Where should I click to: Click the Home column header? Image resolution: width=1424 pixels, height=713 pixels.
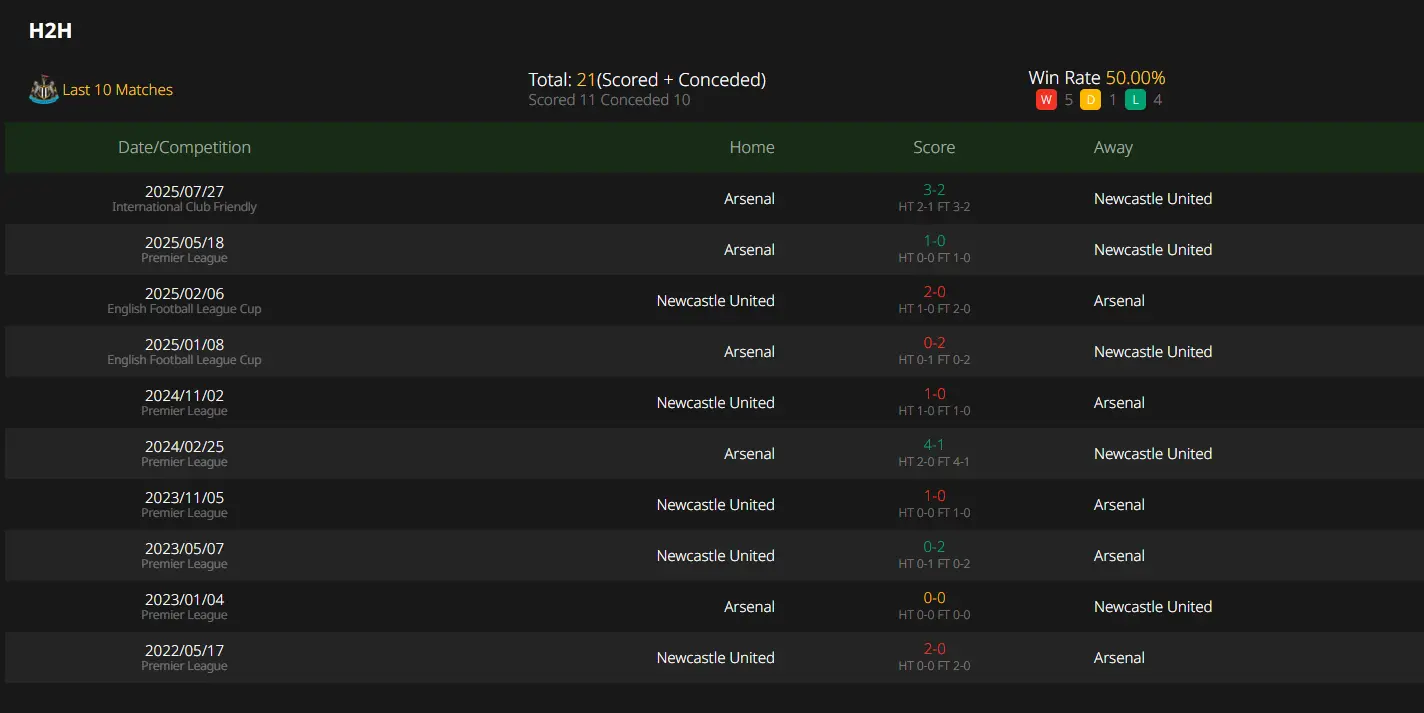click(x=752, y=147)
